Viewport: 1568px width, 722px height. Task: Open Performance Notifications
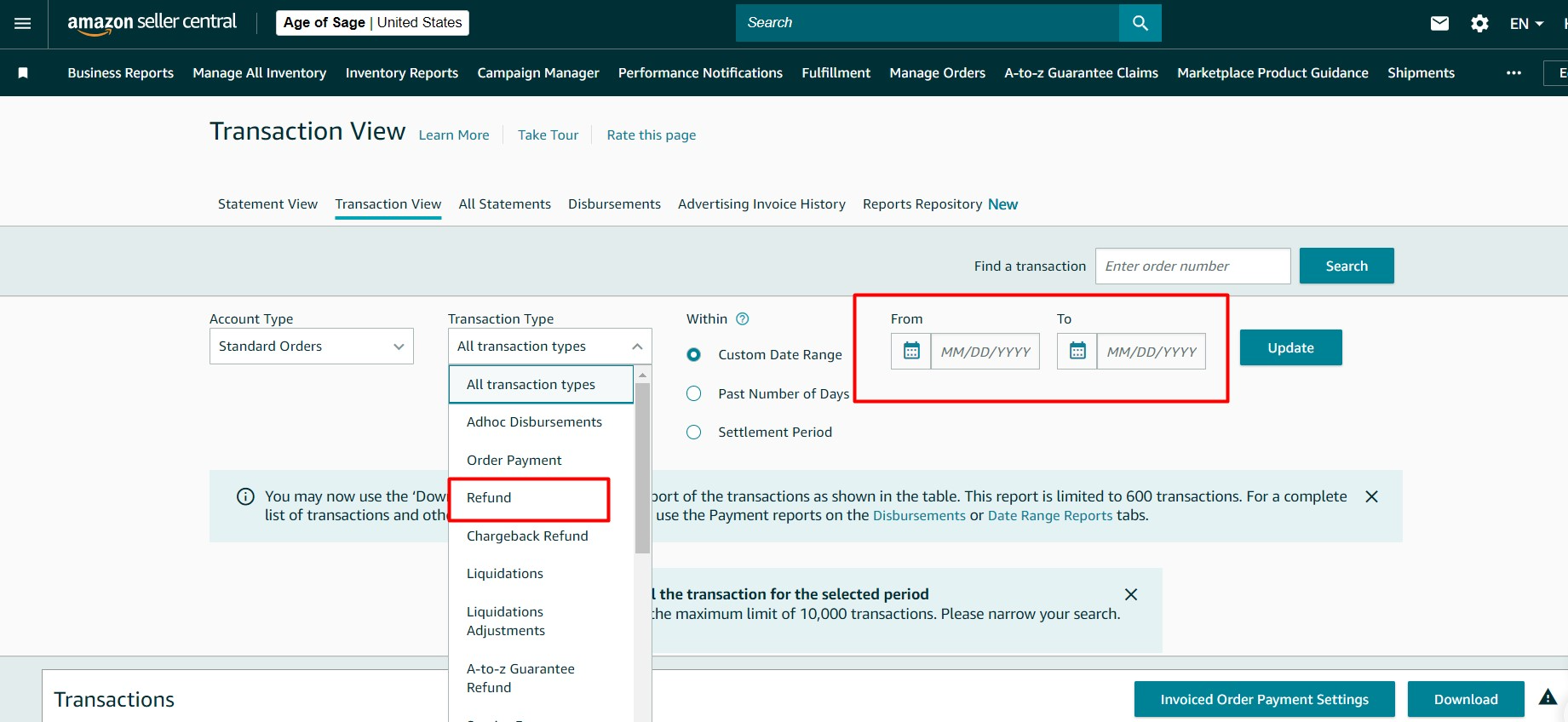pos(700,72)
